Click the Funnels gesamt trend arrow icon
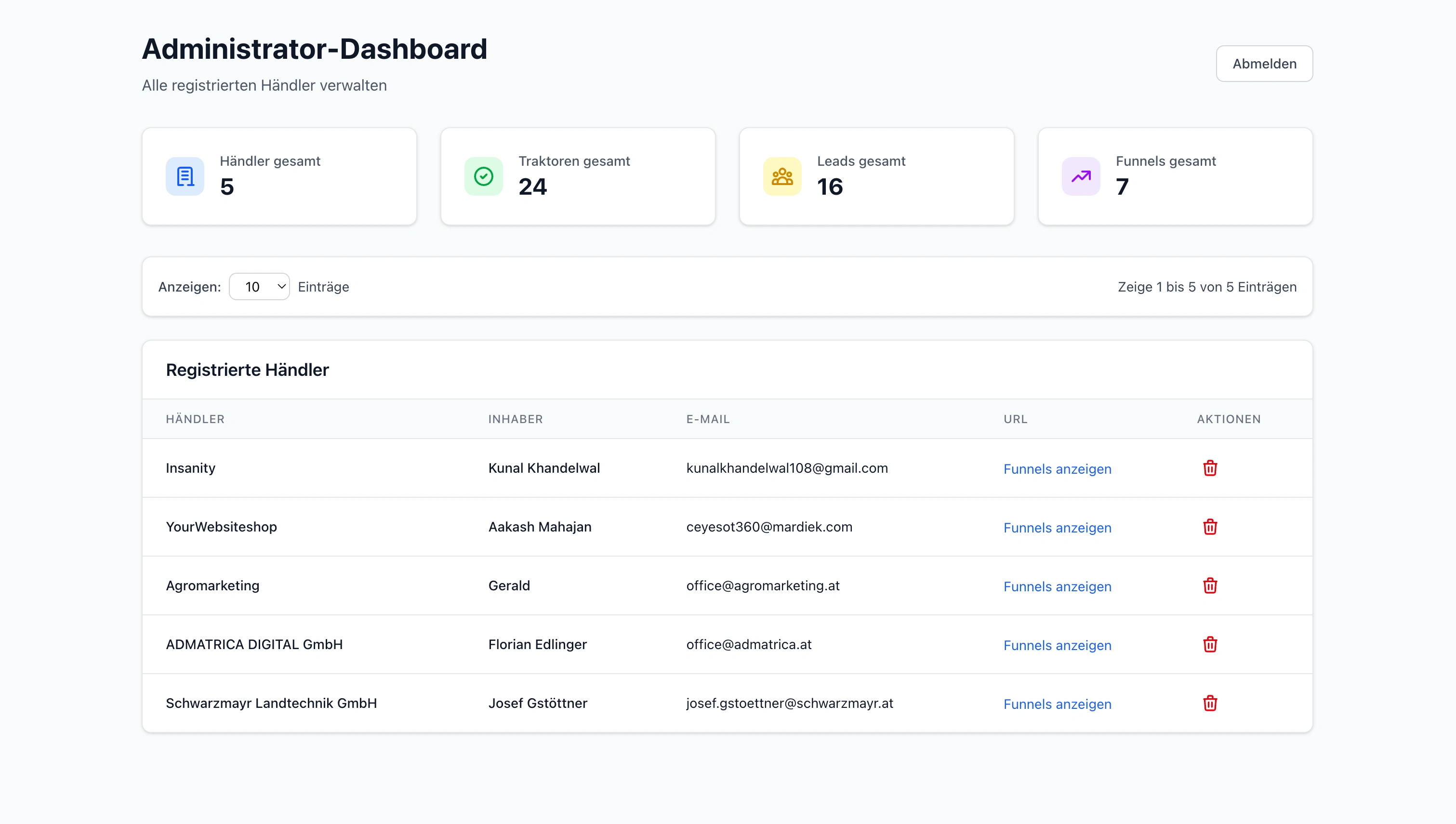 [x=1080, y=176]
